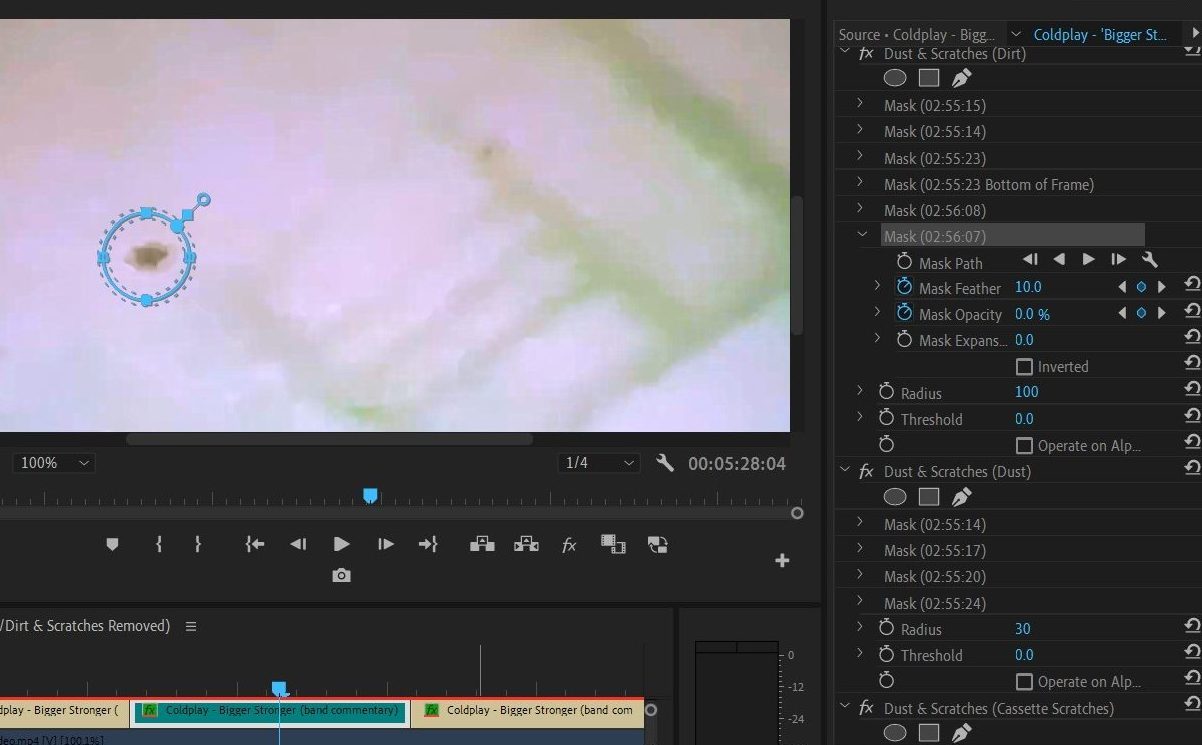Play the program monitor
The height and width of the screenshot is (745, 1202).
(342, 544)
